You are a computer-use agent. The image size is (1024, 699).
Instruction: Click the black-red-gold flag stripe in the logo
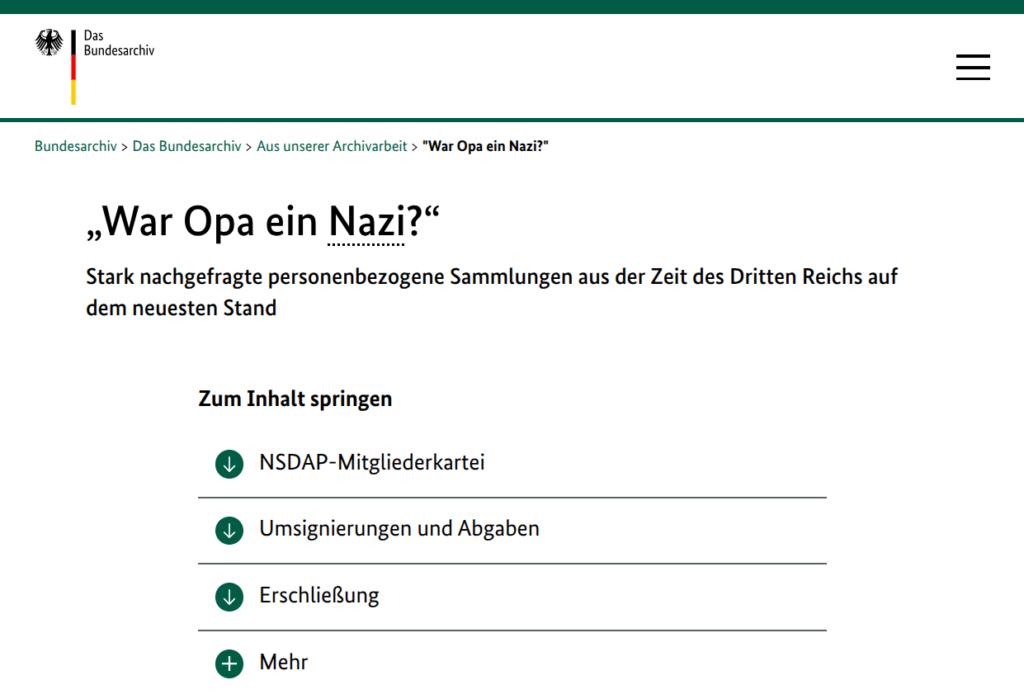tap(73, 67)
